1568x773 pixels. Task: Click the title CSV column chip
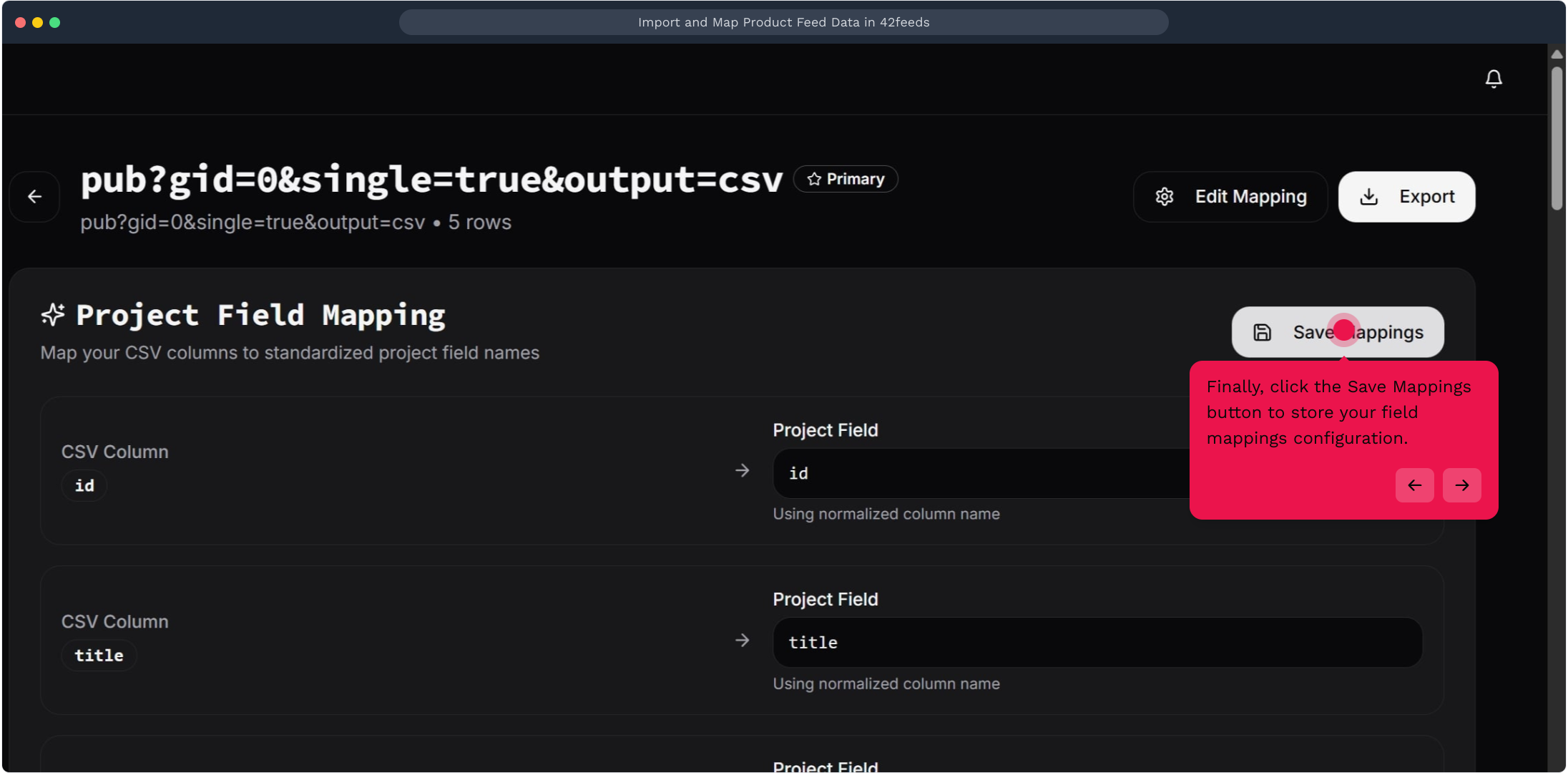(99, 656)
